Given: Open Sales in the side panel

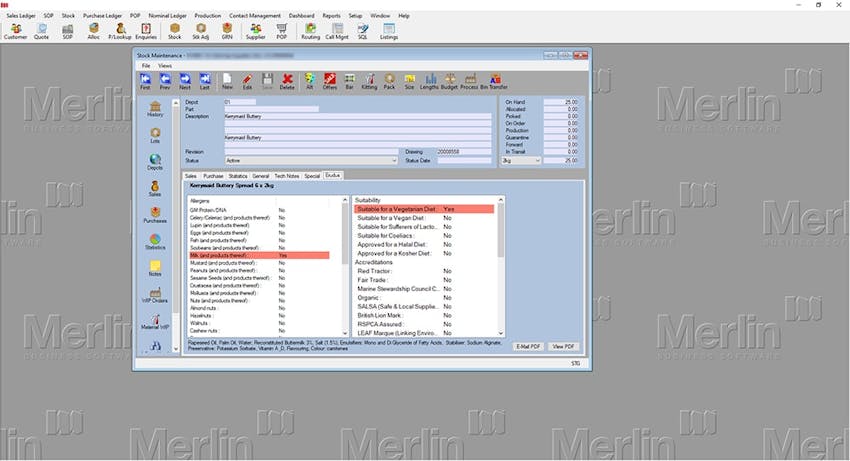Looking at the screenshot, I should pyautogui.click(x=155, y=189).
